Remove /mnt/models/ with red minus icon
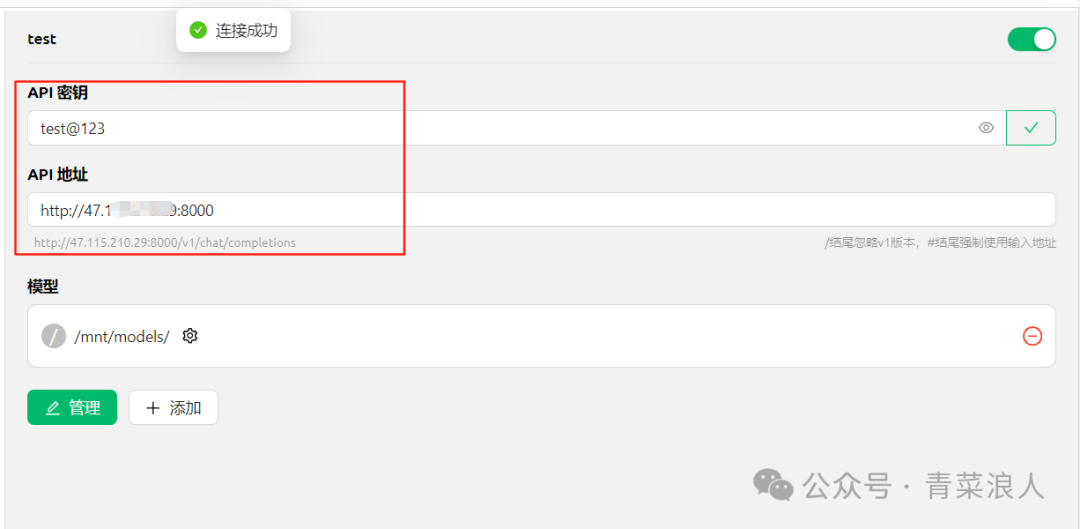This screenshot has height=529, width=1080. tap(1032, 335)
